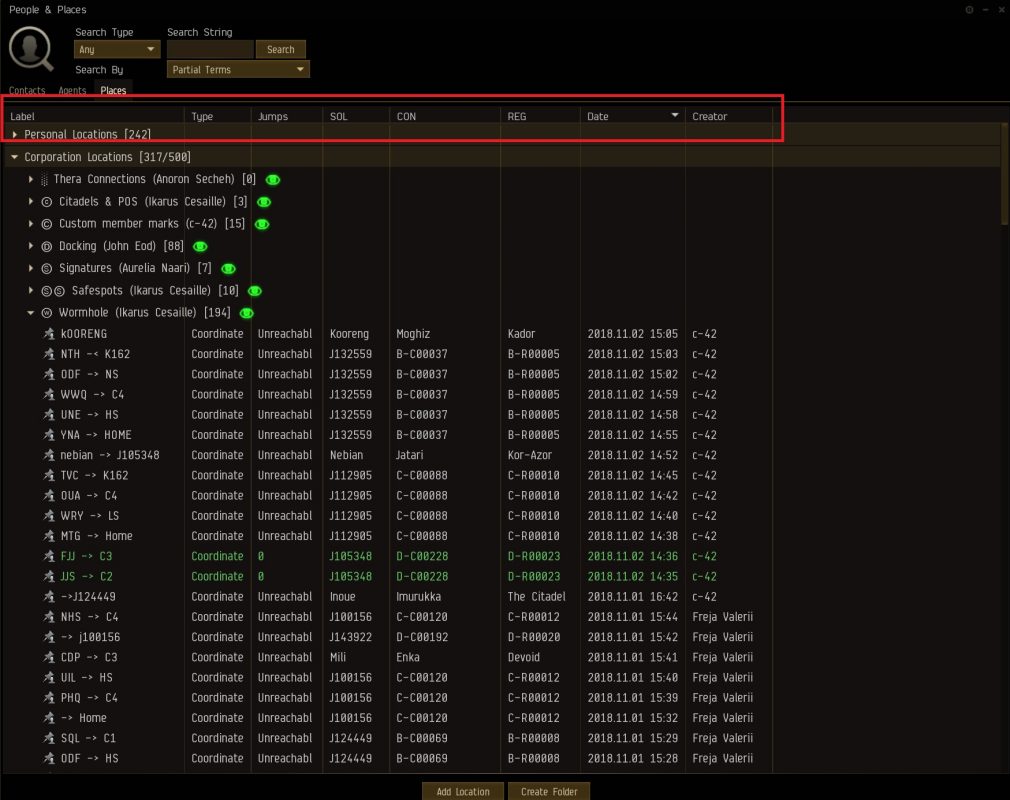Image resolution: width=1010 pixels, height=800 pixels.
Task: Toggle green eye for Thera Connections folder
Action: click(272, 180)
